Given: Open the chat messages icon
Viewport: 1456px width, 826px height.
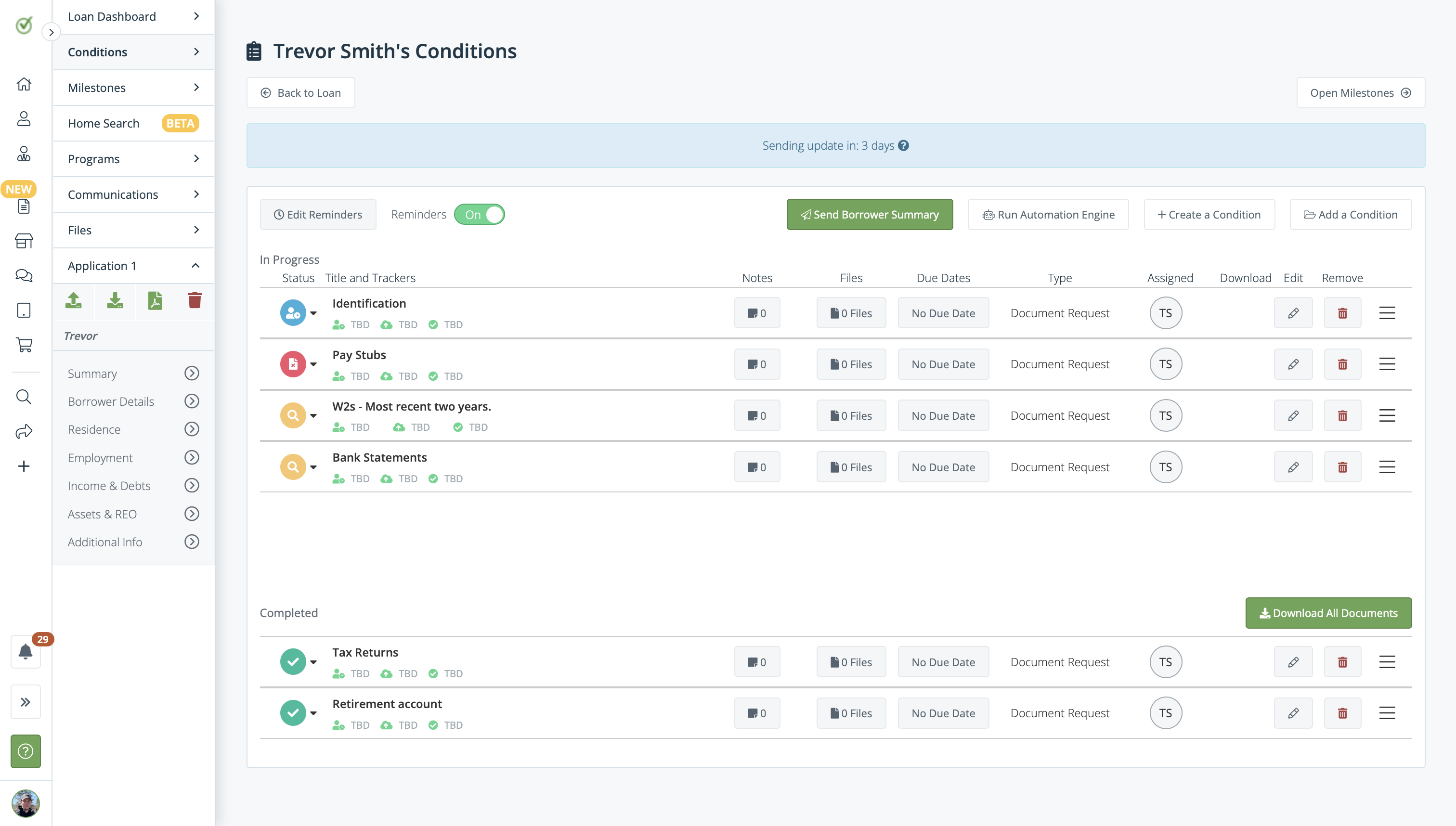Looking at the screenshot, I should 24,276.
